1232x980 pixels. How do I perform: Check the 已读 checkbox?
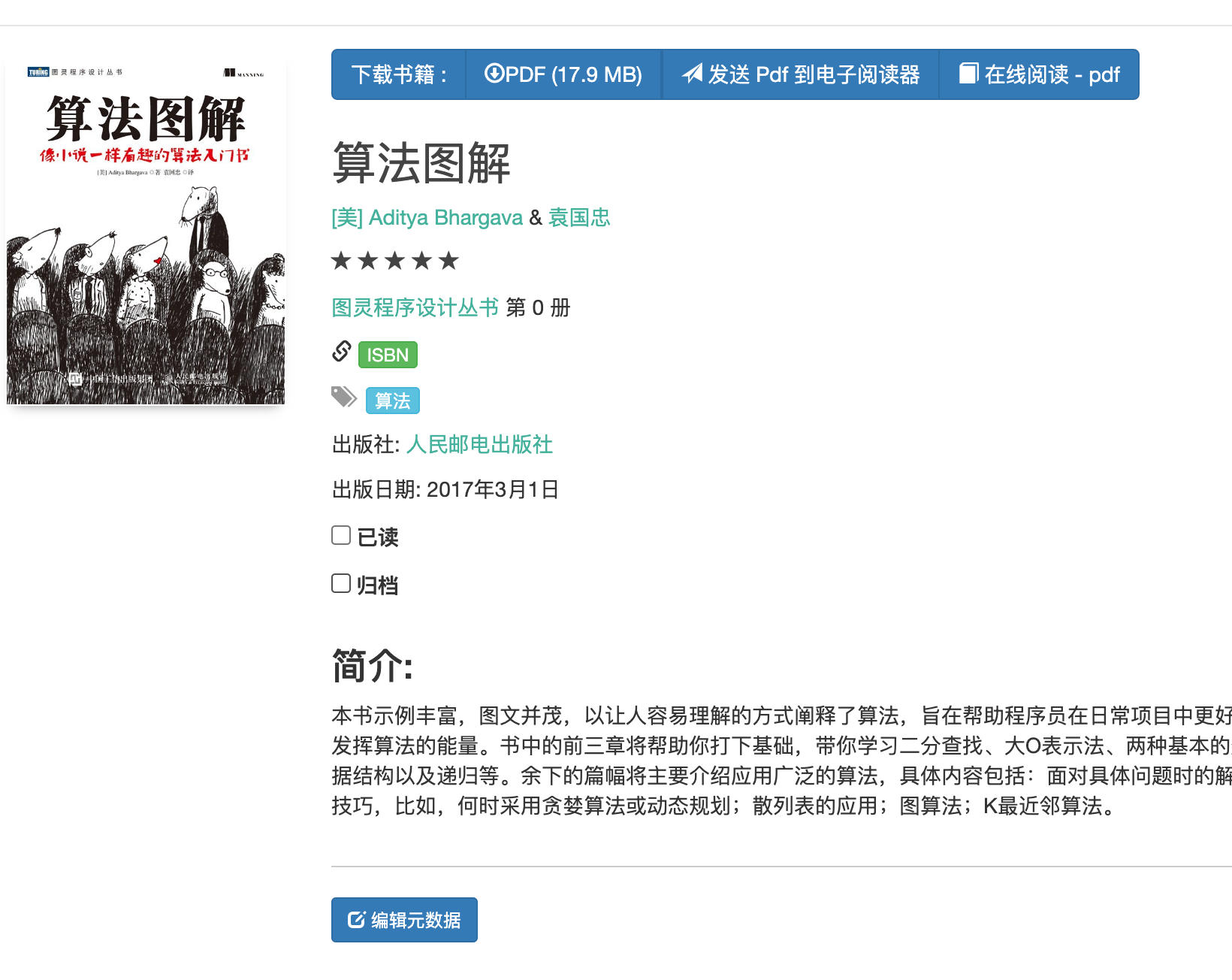click(x=340, y=534)
